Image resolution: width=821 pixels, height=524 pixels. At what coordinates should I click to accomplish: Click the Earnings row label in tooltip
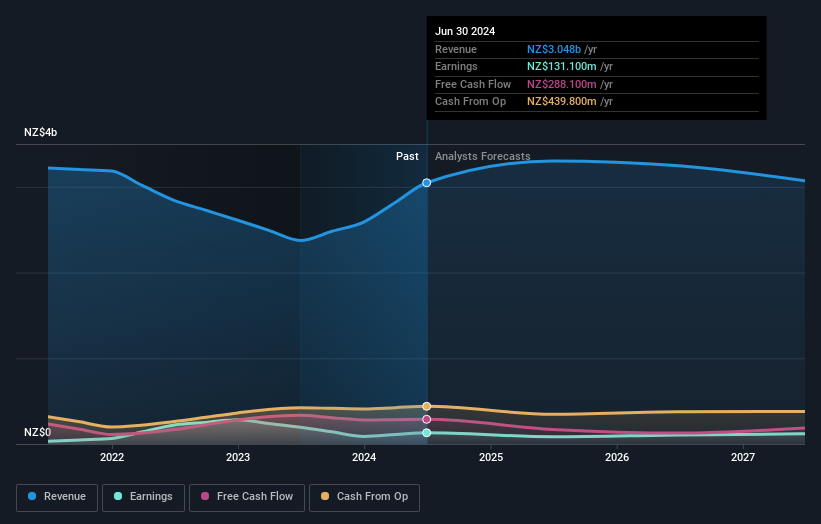tap(456, 66)
